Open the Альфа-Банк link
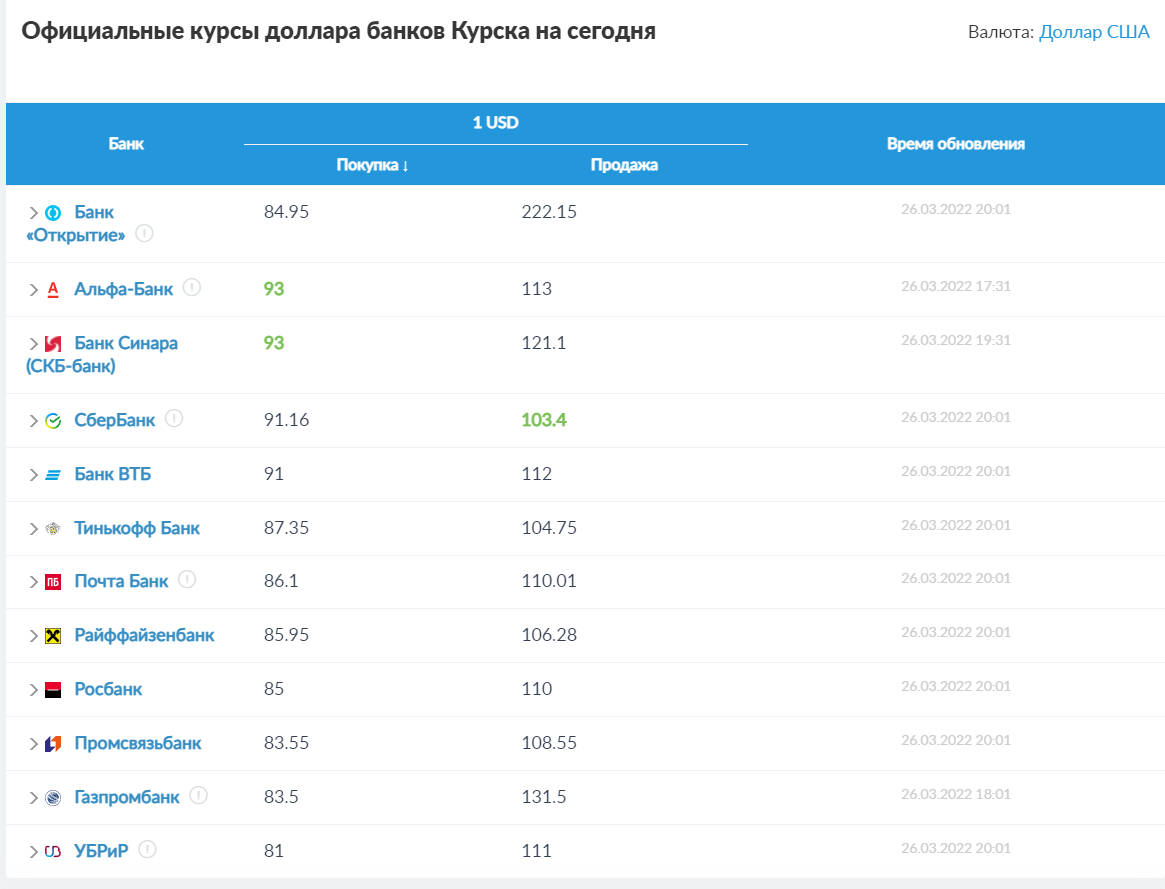 123,289
